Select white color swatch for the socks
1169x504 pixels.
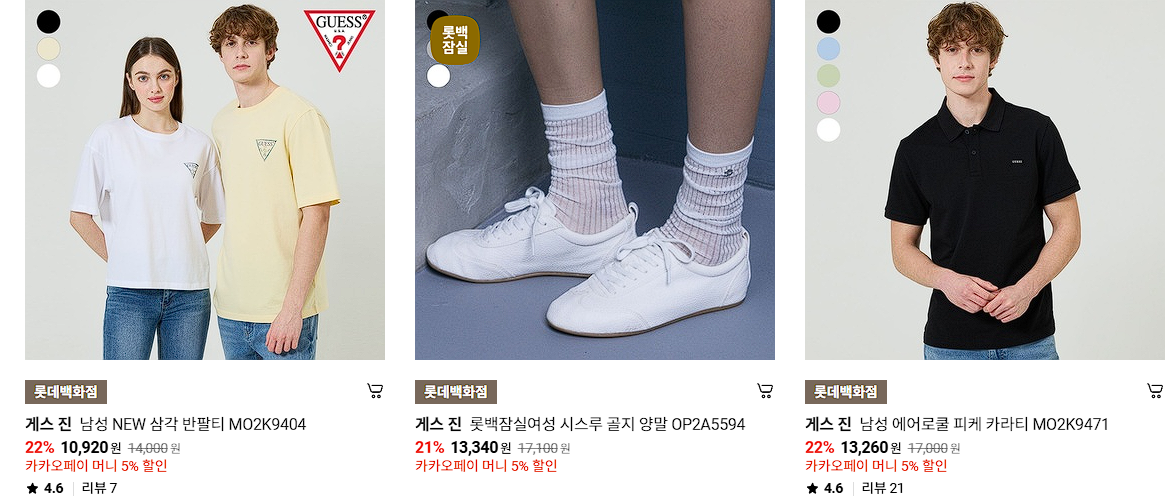438,76
